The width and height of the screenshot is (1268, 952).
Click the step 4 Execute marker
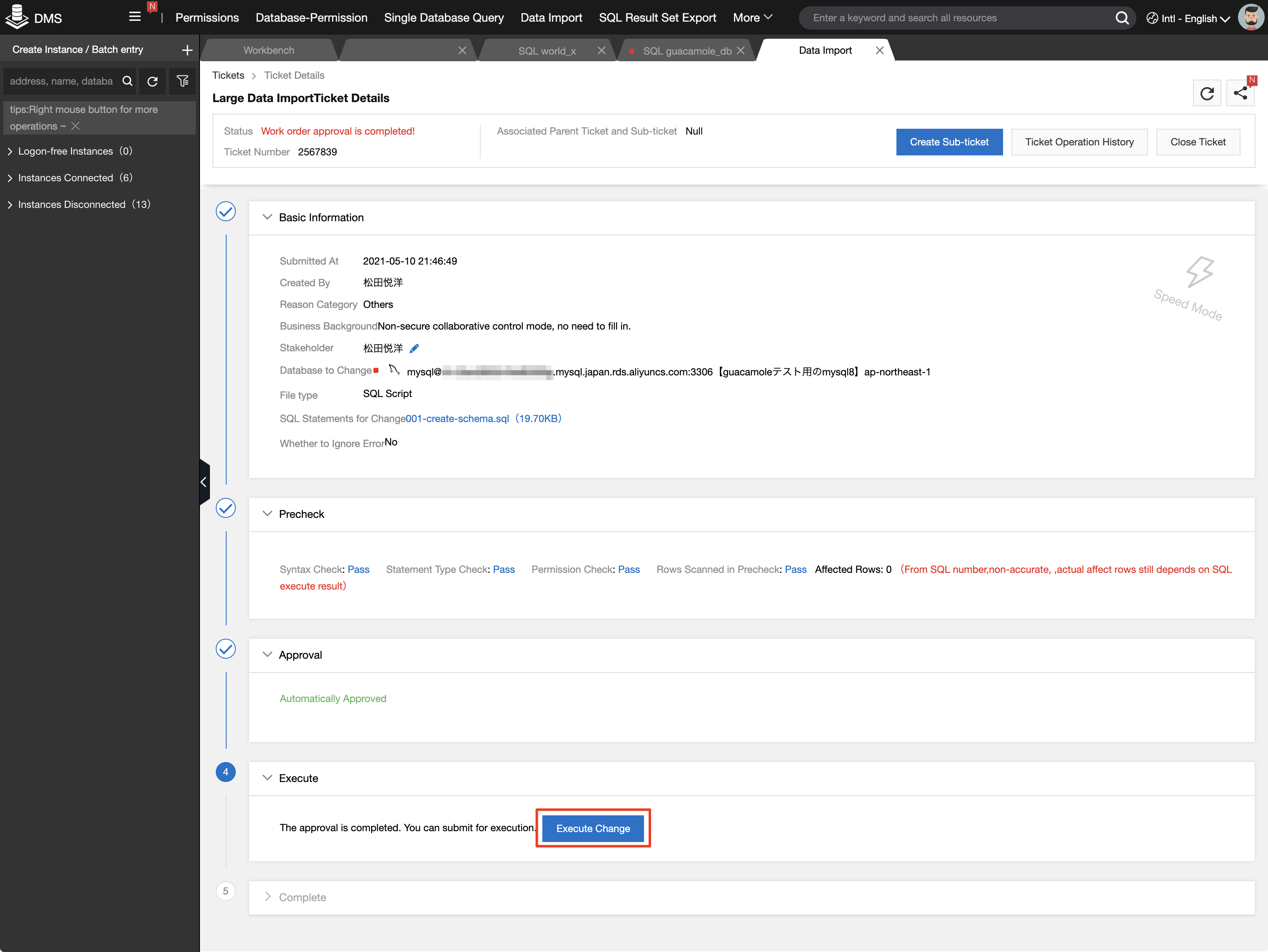click(x=226, y=772)
